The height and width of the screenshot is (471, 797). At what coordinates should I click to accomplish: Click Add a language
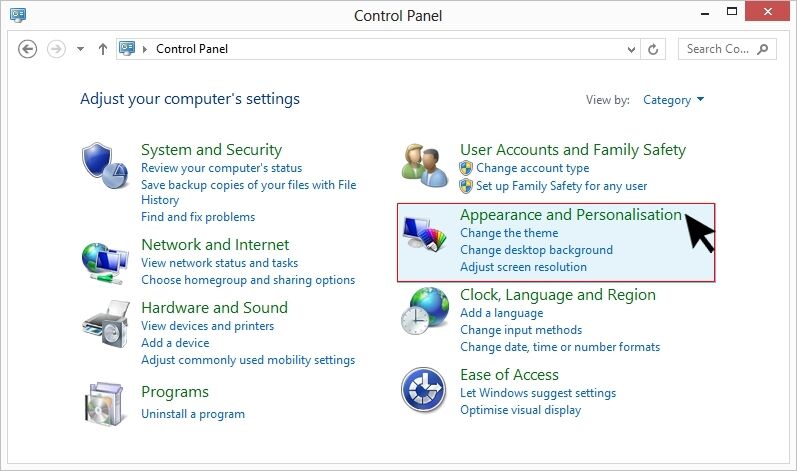501,313
